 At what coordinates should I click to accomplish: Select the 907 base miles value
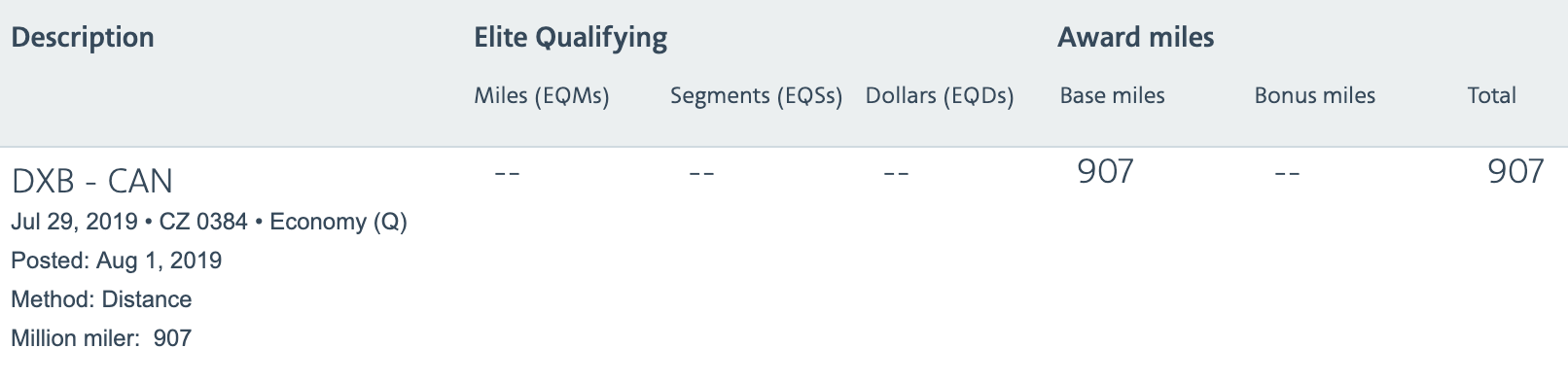tap(1106, 172)
